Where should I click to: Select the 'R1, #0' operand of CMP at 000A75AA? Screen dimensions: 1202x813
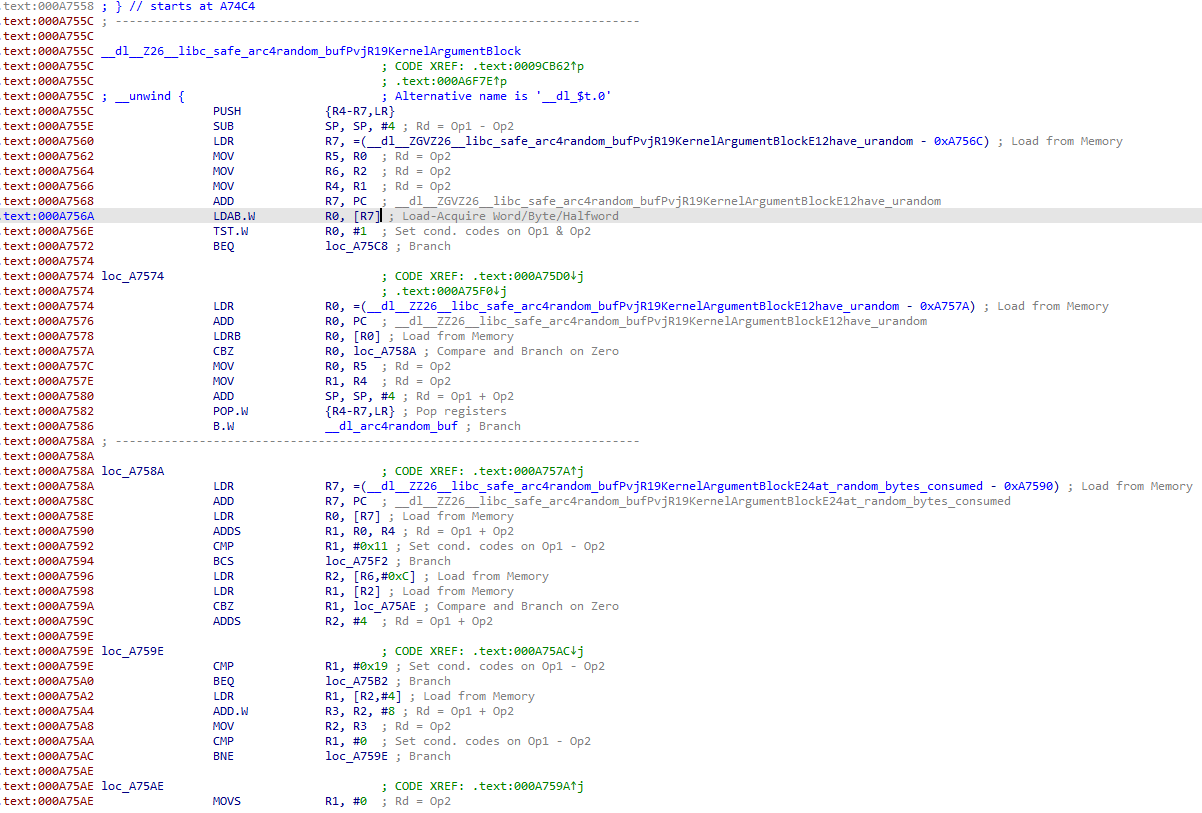[346, 741]
